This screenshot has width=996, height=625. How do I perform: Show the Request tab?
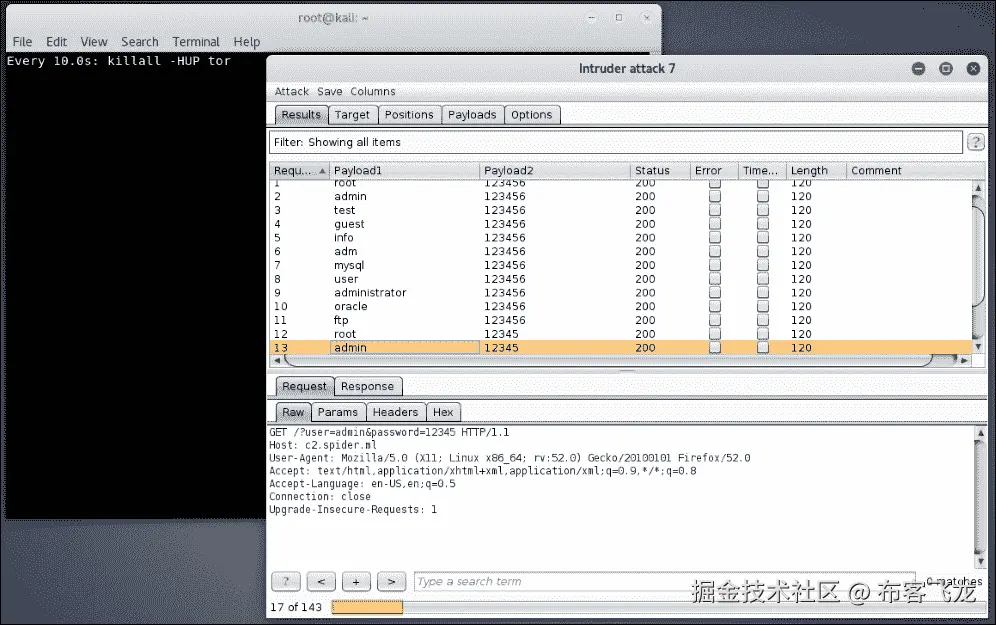[304, 386]
